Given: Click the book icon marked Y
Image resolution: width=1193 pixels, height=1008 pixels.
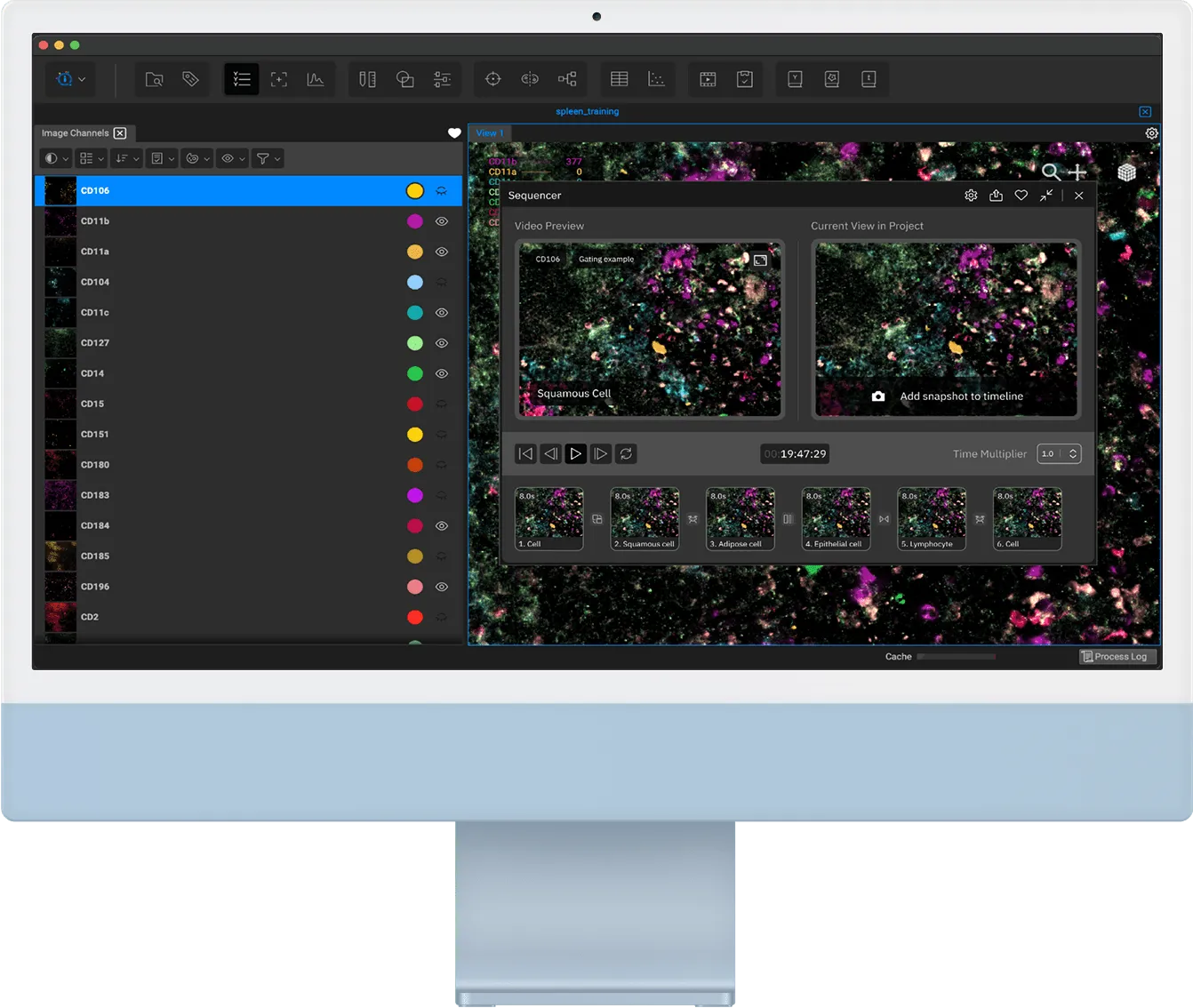Looking at the screenshot, I should [795, 79].
